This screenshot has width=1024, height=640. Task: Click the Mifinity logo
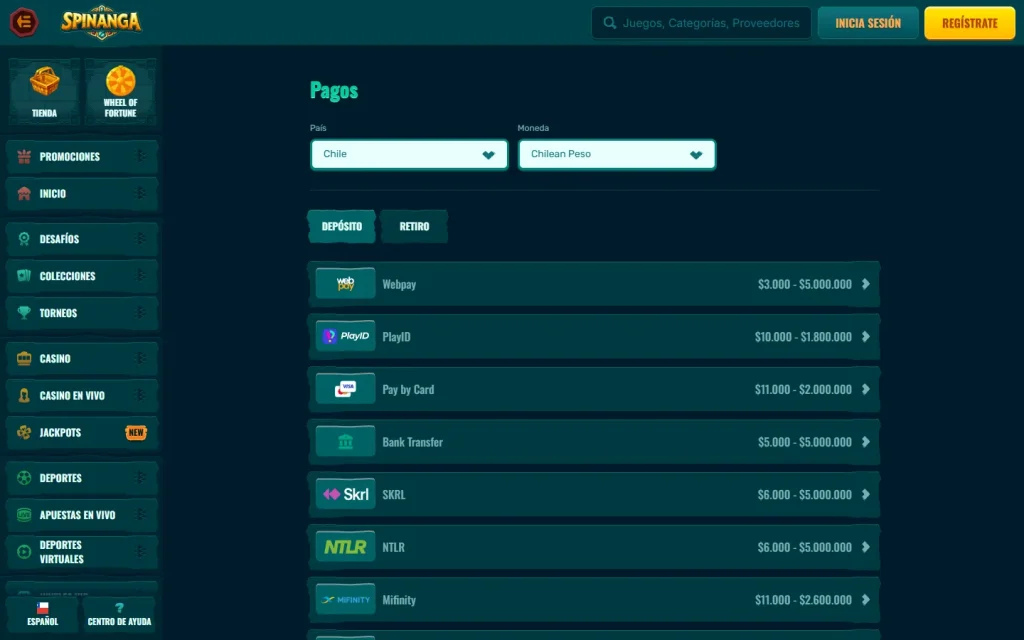[345, 600]
